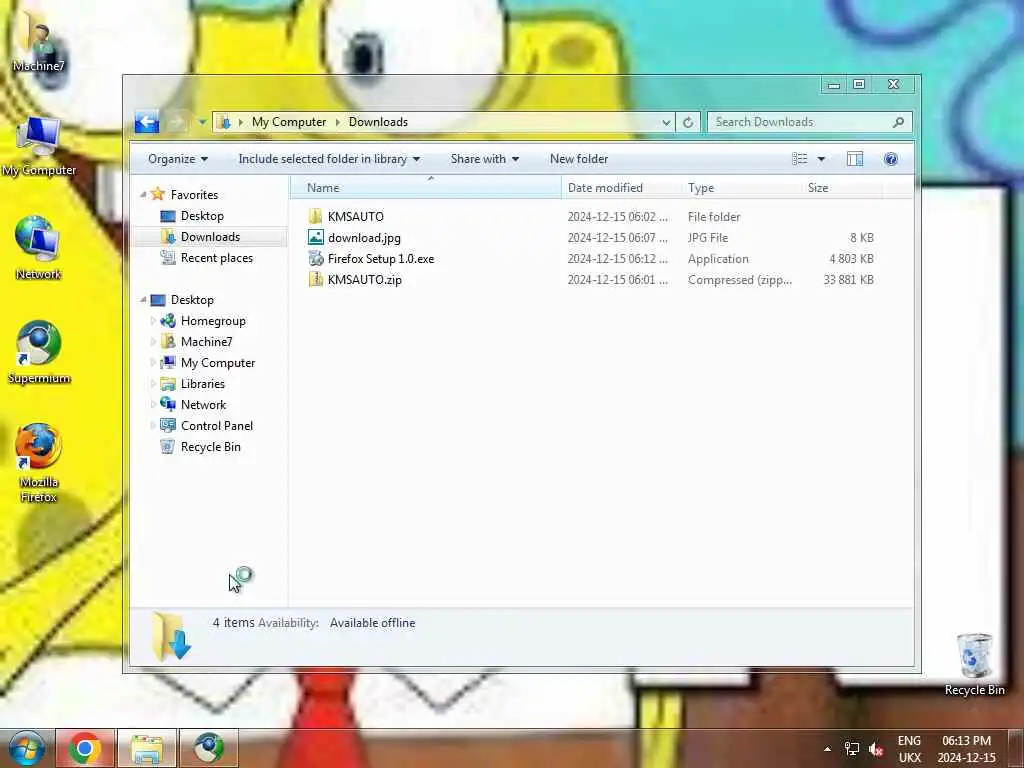1024x768 pixels.
Task: Launch Mozilla Firefox desktop shortcut
Action: point(39,462)
